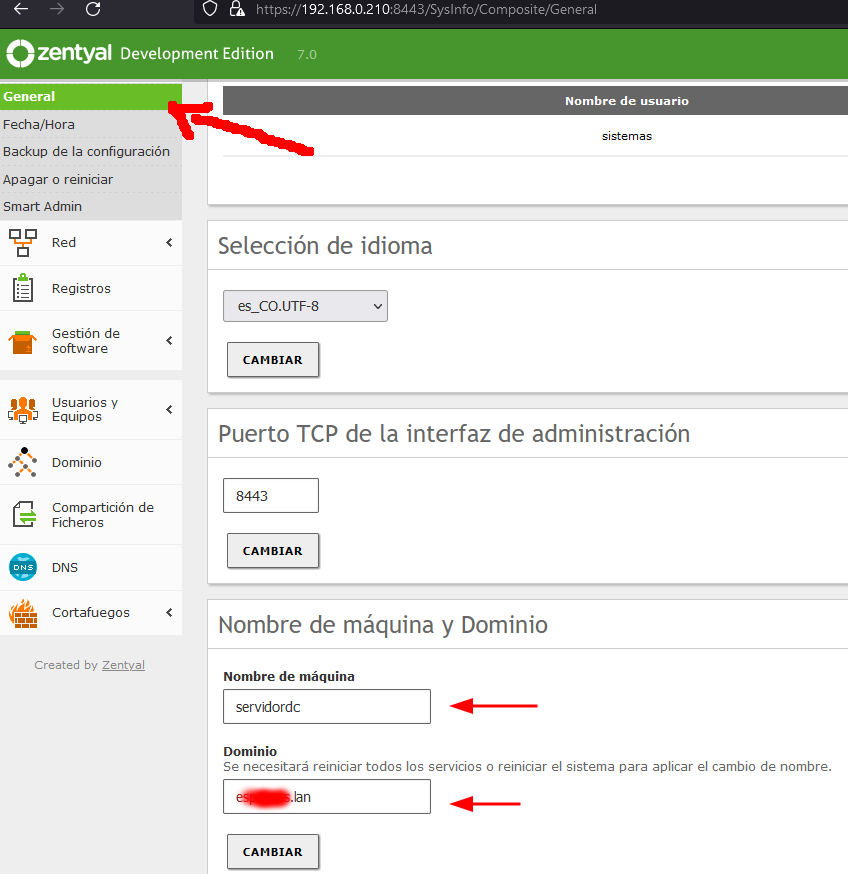This screenshot has height=874, width=848.
Task: Expand the Red menu chevron
Action: pyautogui.click(x=169, y=242)
